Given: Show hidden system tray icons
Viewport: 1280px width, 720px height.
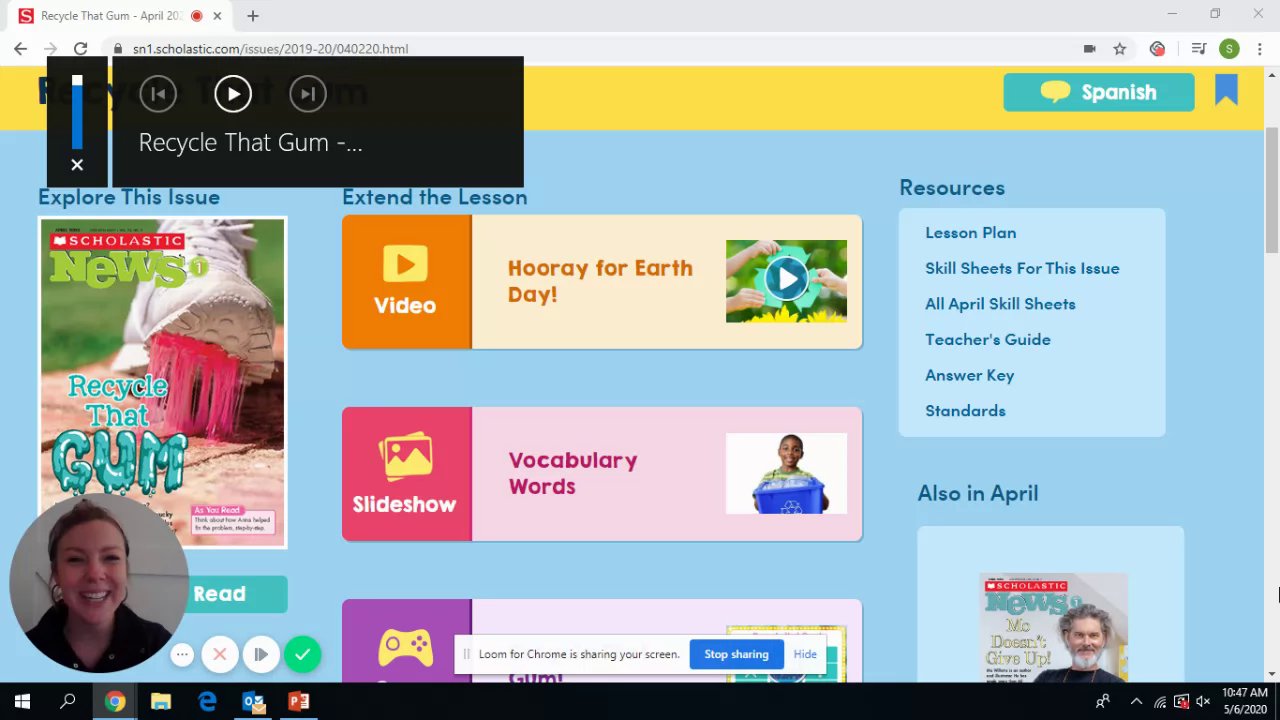Looking at the screenshot, I should click(1136, 702).
